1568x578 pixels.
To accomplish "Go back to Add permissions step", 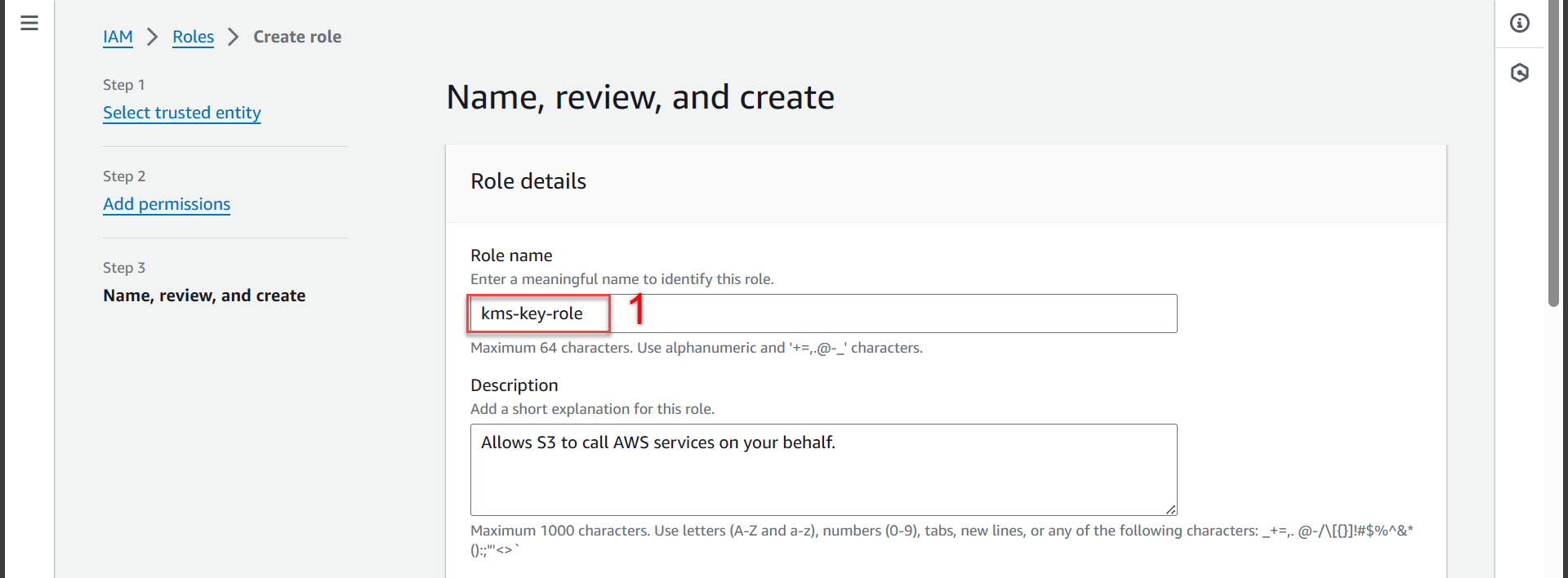I will (x=167, y=204).
